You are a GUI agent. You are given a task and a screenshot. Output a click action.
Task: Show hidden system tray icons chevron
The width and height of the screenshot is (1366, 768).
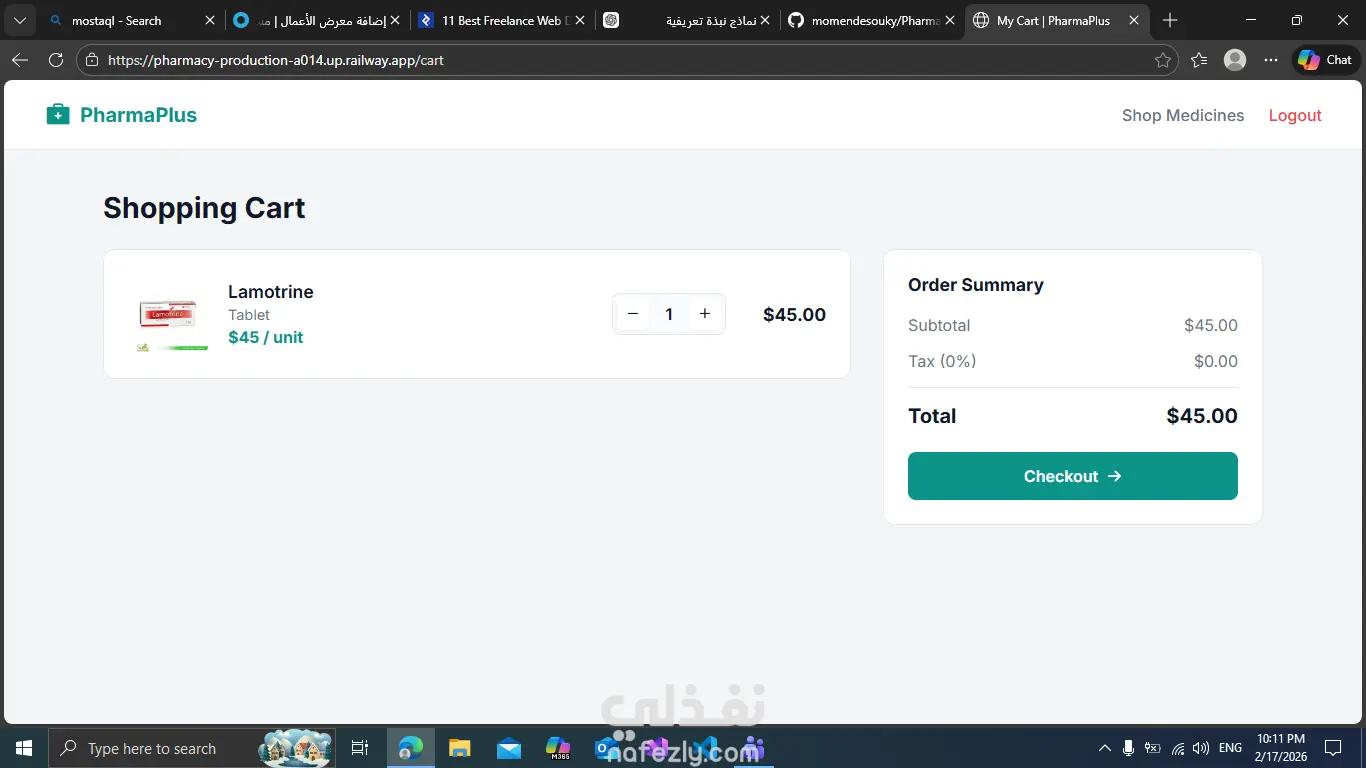point(1104,748)
